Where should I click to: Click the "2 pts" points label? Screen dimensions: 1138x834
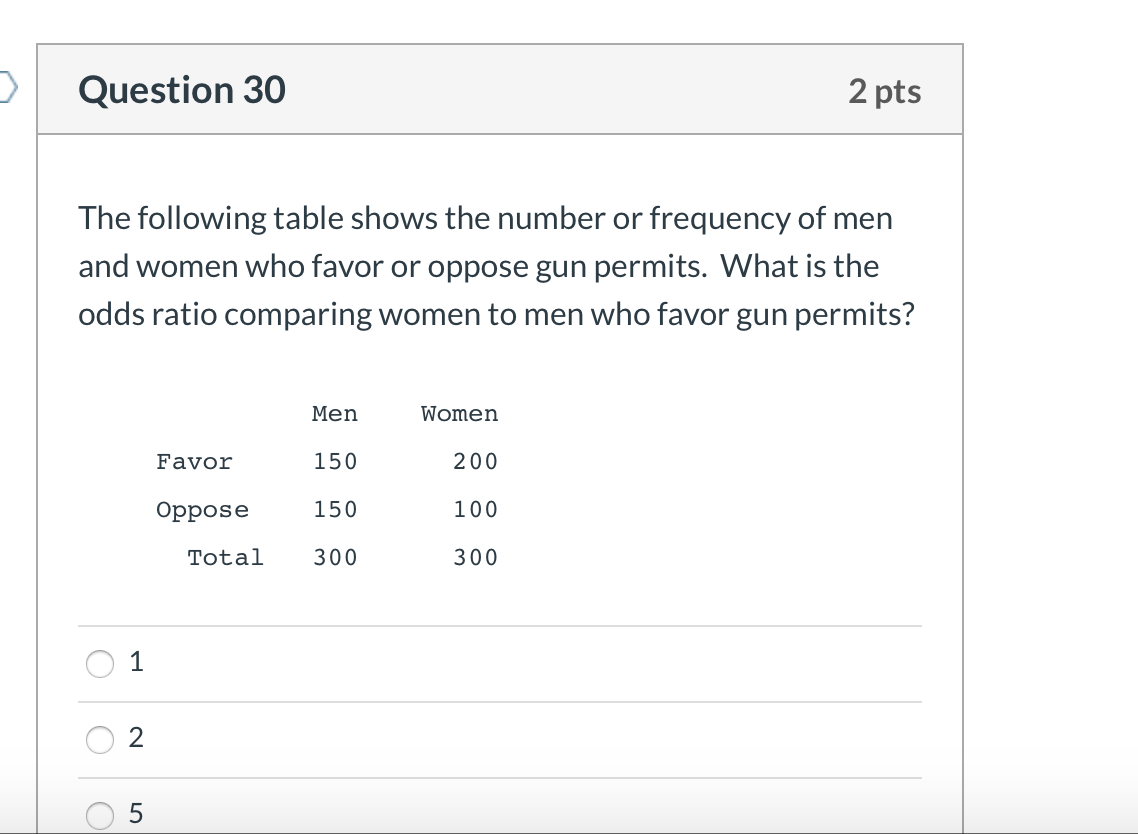[x=885, y=91]
